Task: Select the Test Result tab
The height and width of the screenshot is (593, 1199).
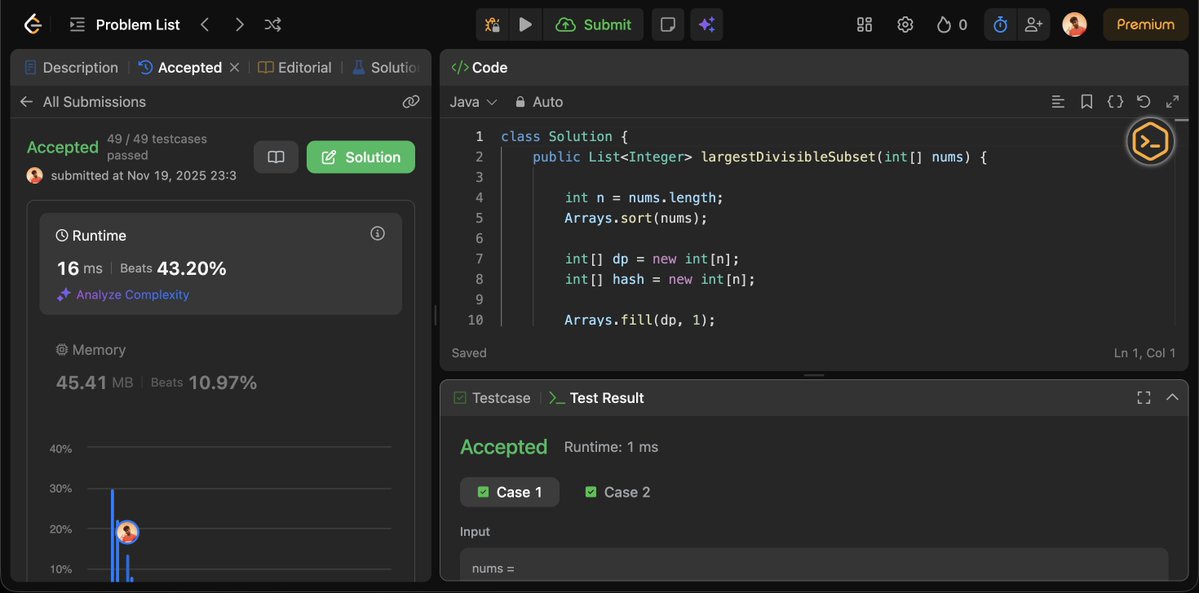Action: (x=596, y=398)
